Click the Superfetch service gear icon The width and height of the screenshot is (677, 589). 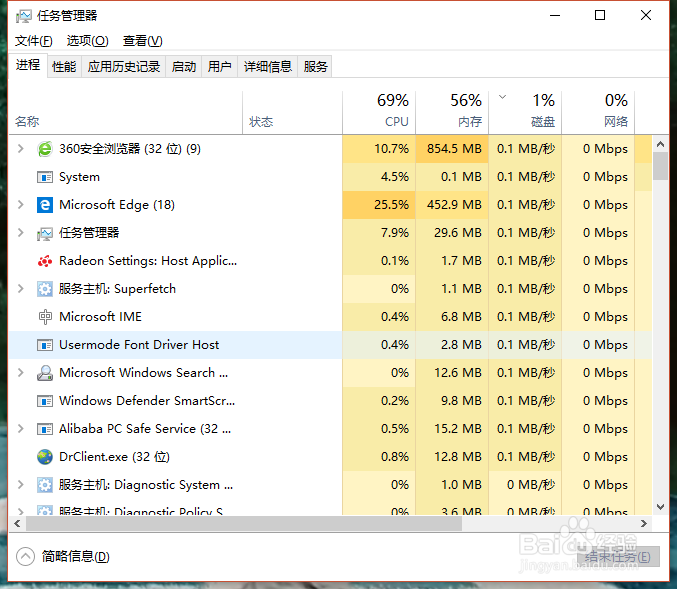click(x=45, y=289)
